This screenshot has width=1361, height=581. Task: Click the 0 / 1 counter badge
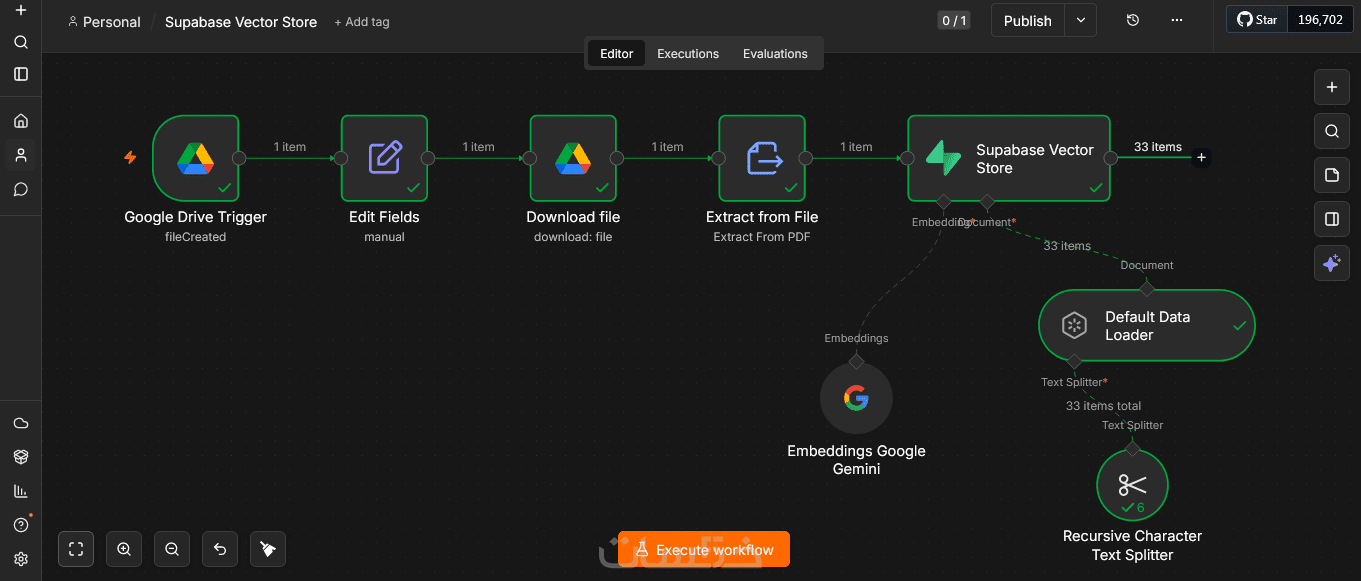(x=954, y=20)
